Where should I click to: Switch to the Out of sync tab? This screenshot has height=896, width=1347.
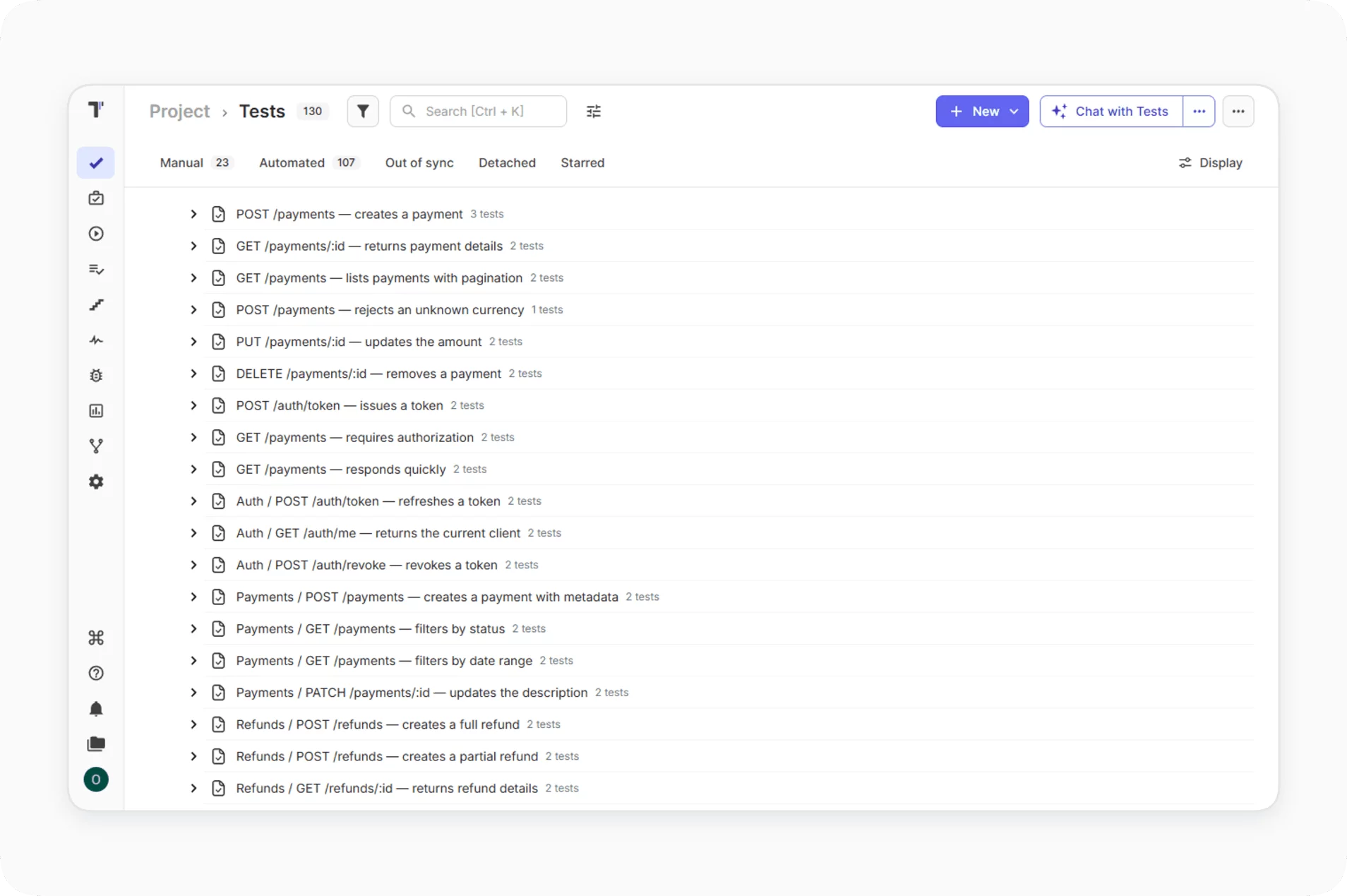[419, 163]
